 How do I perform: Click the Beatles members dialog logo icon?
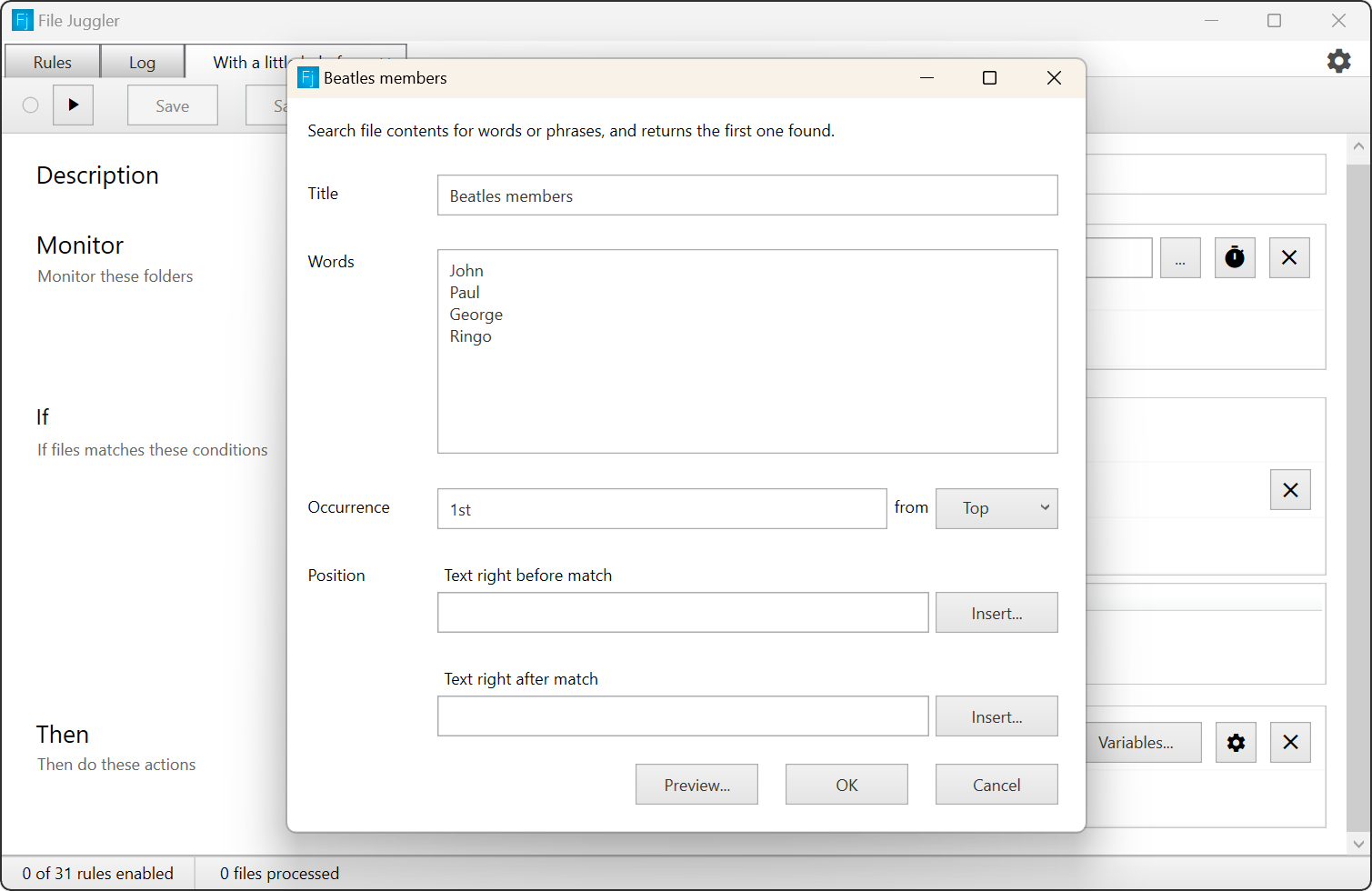coord(308,77)
